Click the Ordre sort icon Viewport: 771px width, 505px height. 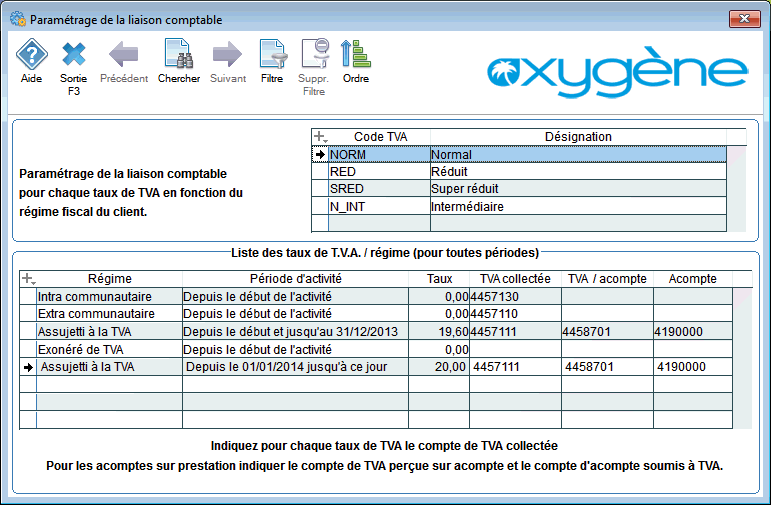(x=356, y=55)
